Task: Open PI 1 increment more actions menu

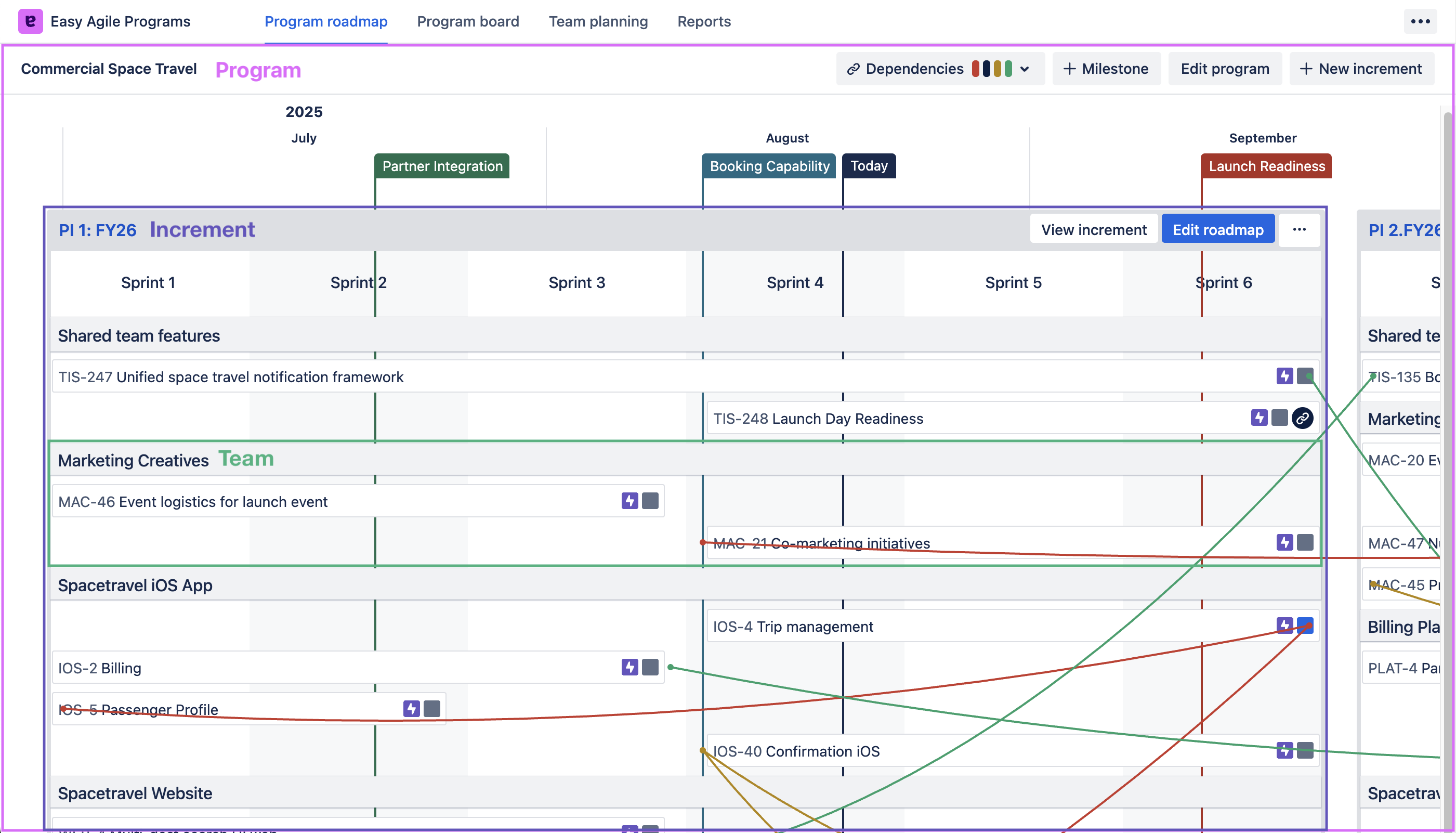Action: (x=1298, y=229)
